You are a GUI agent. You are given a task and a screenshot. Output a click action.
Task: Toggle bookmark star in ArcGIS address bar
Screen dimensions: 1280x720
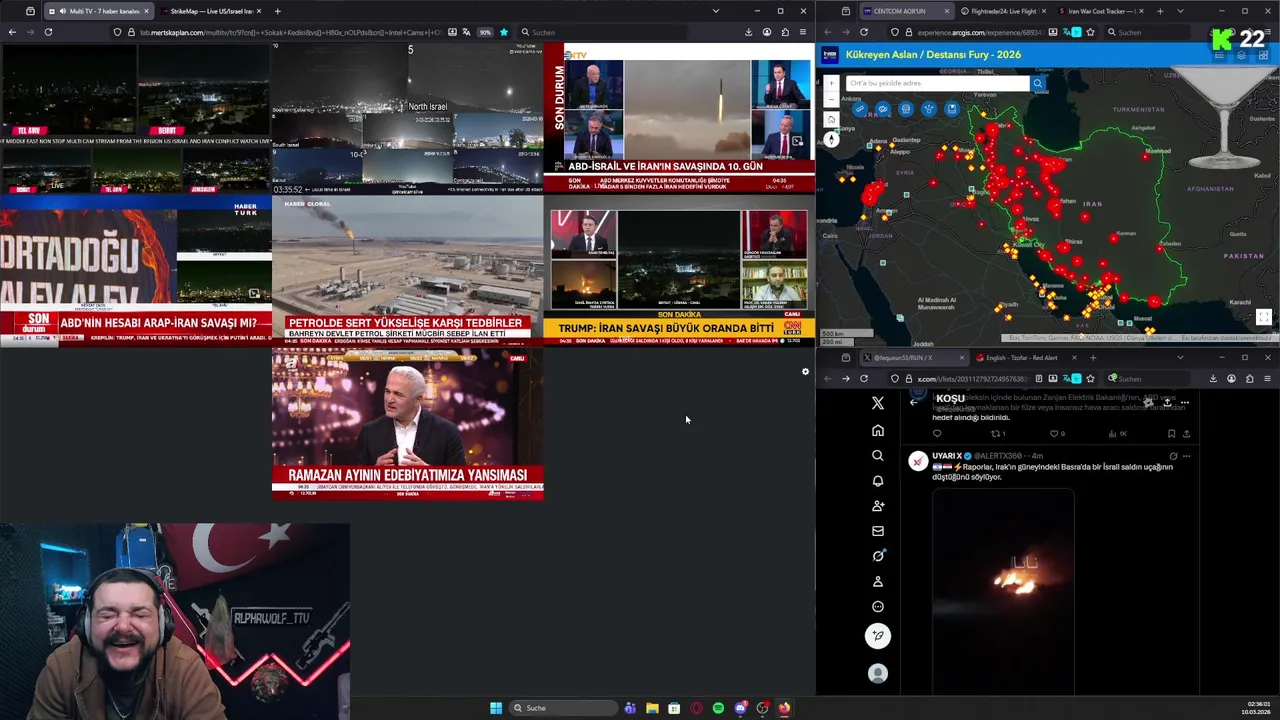tap(1090, 32)
